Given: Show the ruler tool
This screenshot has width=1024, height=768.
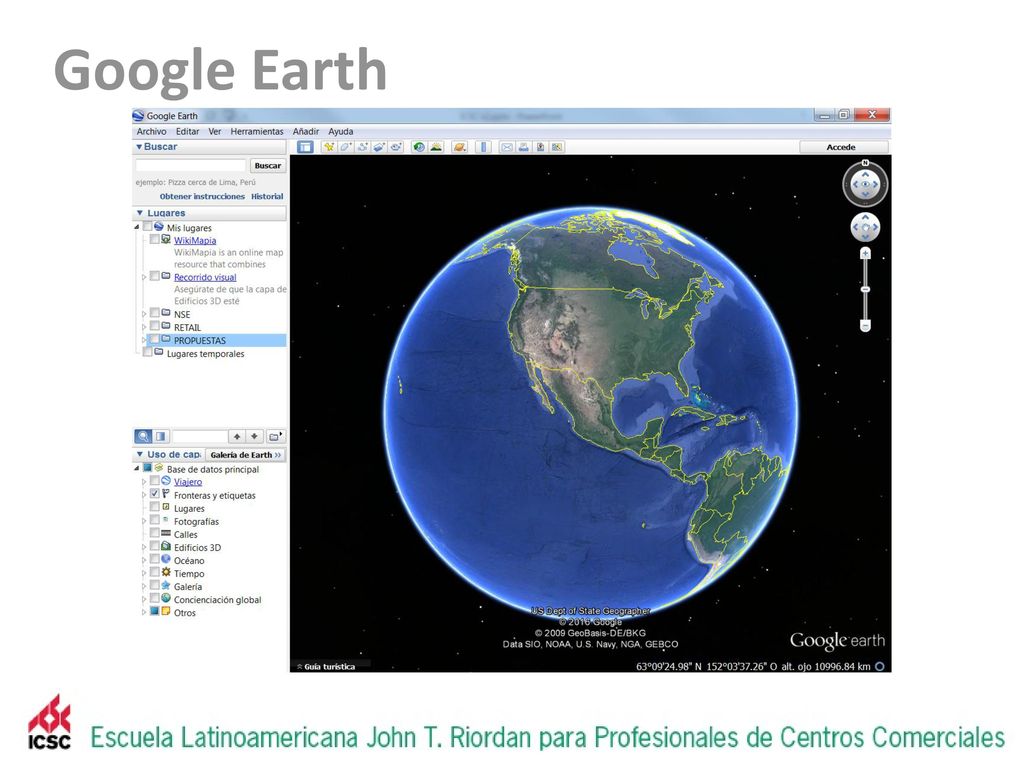Looking at the screenshot, I should [x=483, y=147].
